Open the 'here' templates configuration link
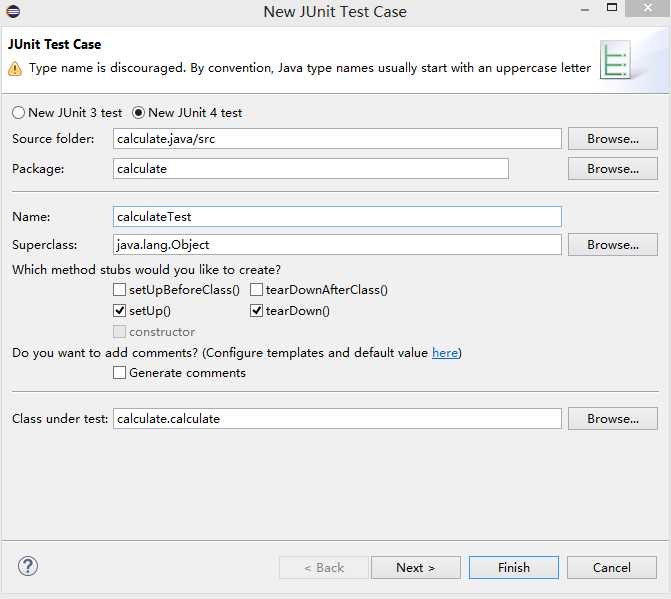The image size is (671, 599). point(445,353)
